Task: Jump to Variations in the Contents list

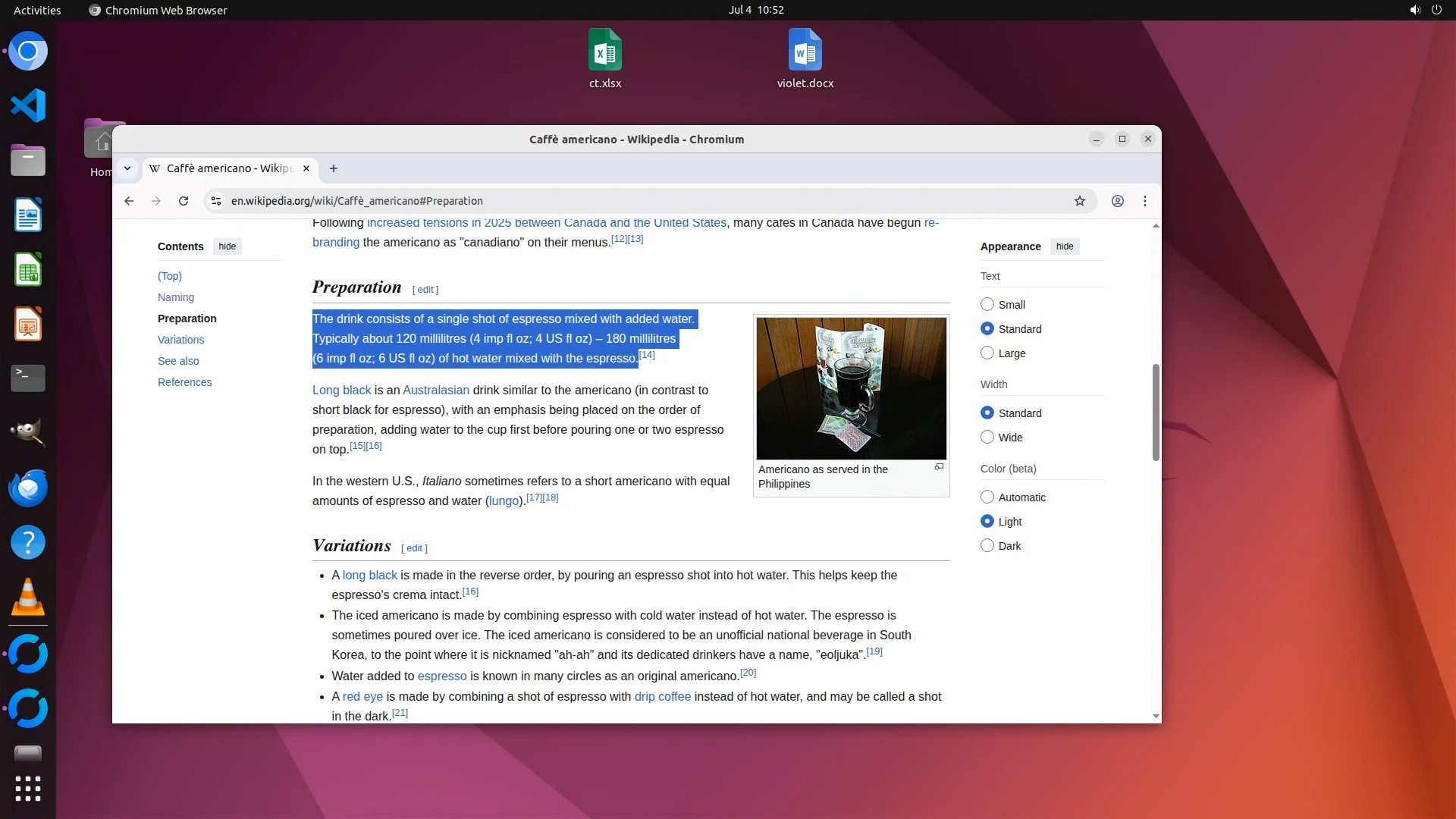Action: (180, 340)
